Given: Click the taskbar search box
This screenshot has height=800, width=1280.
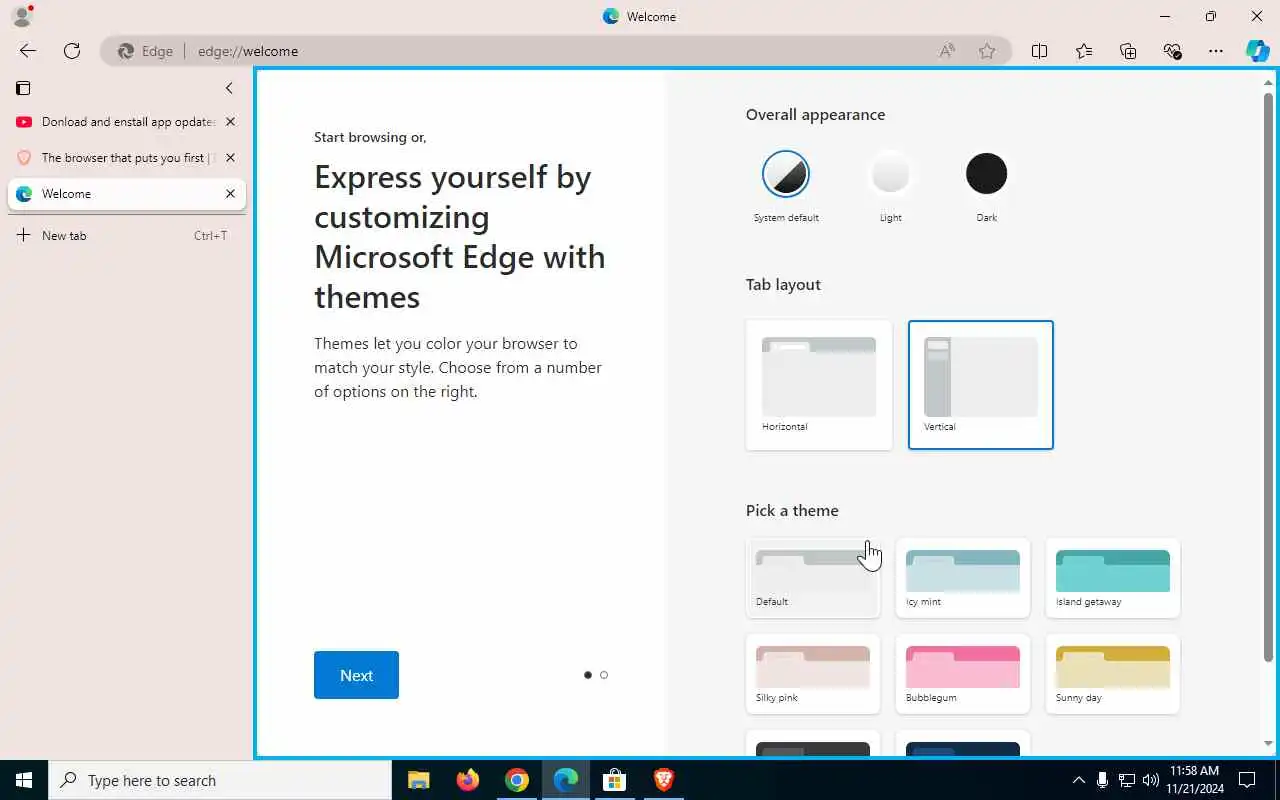Looking at the screenshot, I should coord(220,780).
